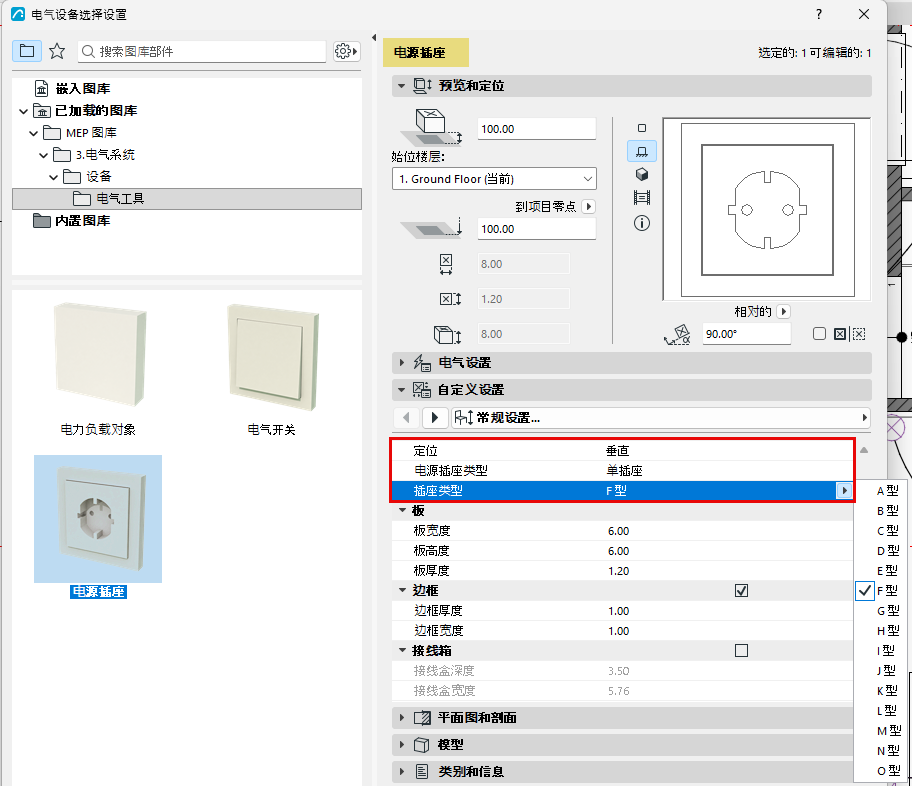The height and width of the screenshot is (786, 912).
Task: Switch preview to 3D view cube icon
Action: pos(642,175)
